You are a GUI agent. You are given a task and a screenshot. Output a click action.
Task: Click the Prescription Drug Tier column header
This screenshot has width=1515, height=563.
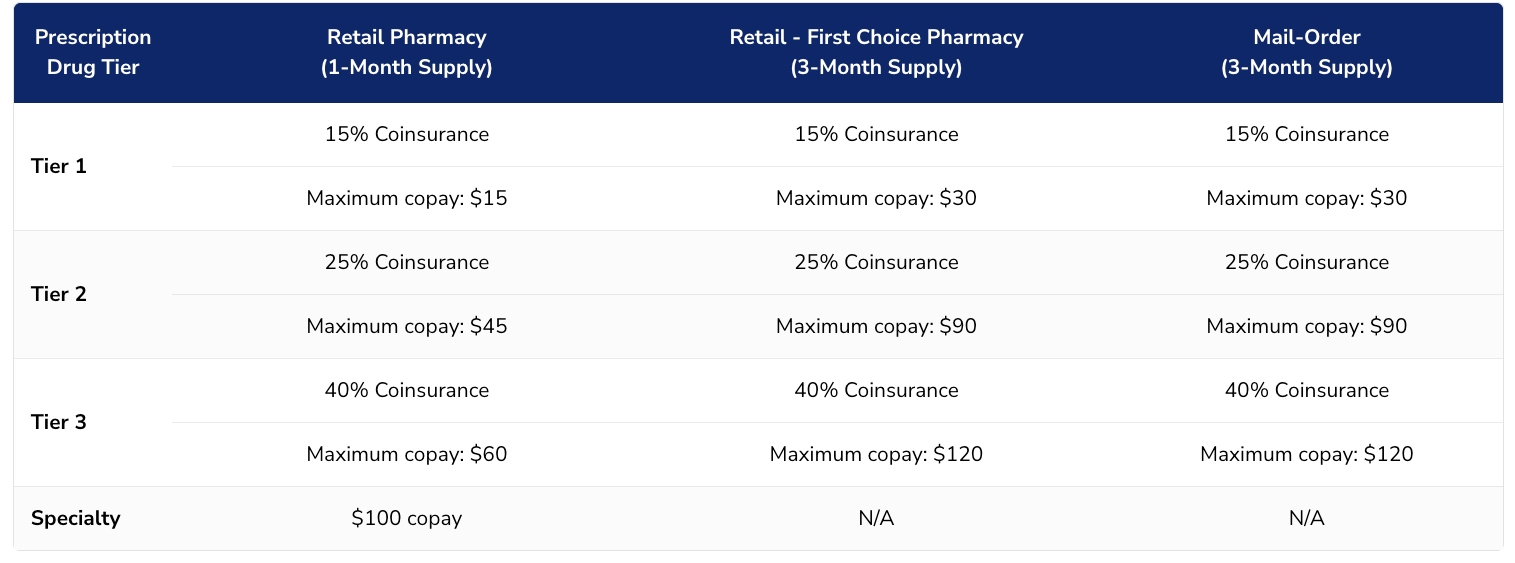pyautogui.click(x=93, y=52)
